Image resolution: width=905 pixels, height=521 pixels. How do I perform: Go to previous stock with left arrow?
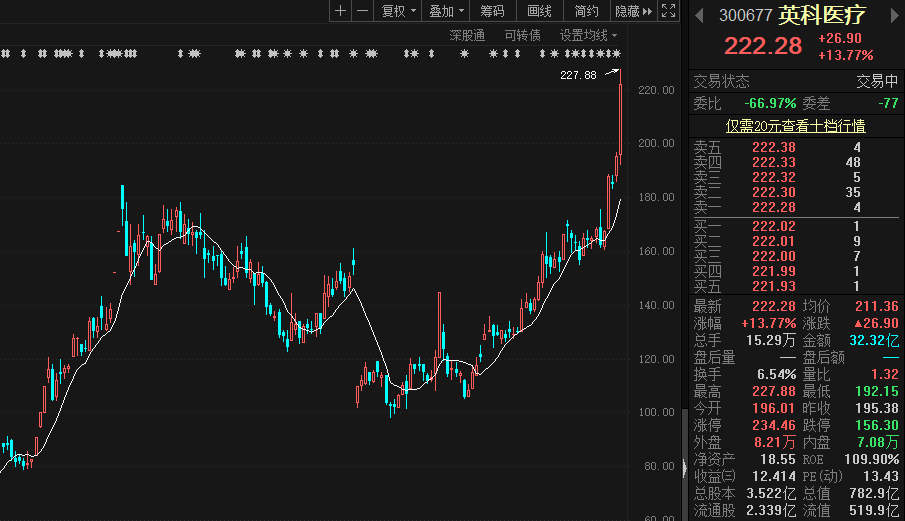[x=698, y=15]
